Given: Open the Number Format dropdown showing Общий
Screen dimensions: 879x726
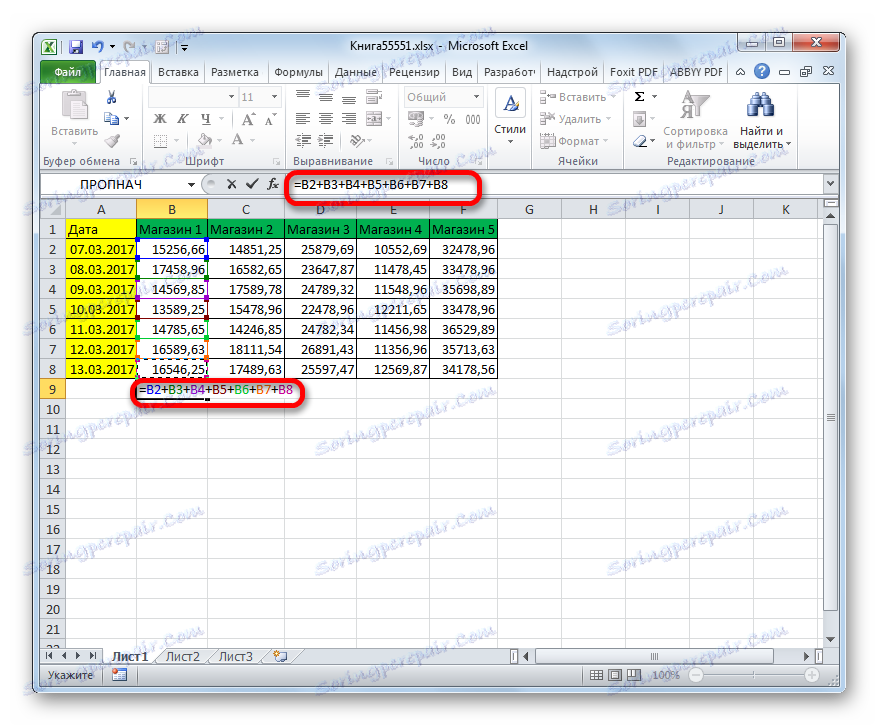Looking at the screenshot, I should (x=441, y=97).
